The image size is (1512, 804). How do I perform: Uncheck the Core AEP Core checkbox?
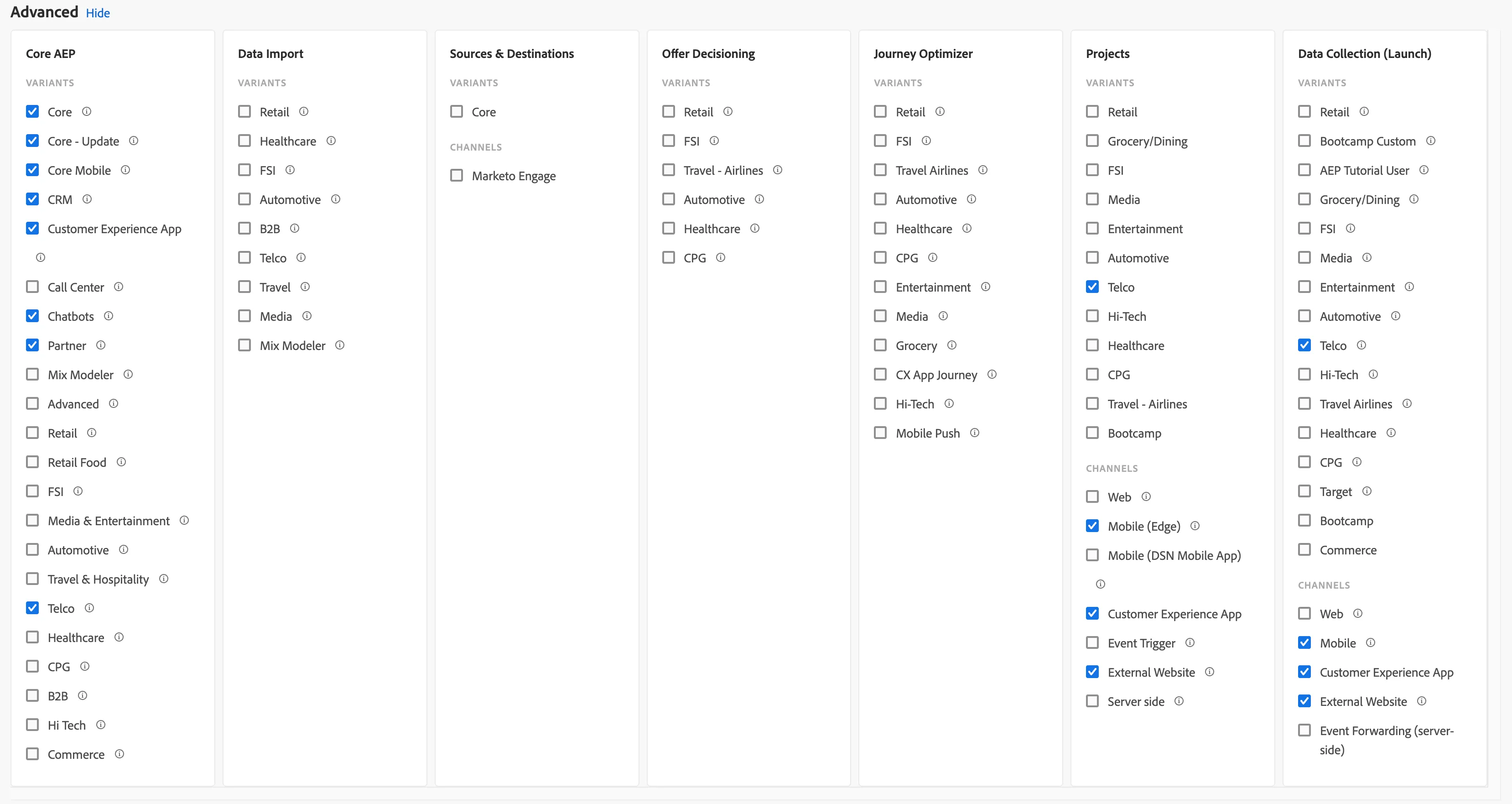tap(32, 112)
